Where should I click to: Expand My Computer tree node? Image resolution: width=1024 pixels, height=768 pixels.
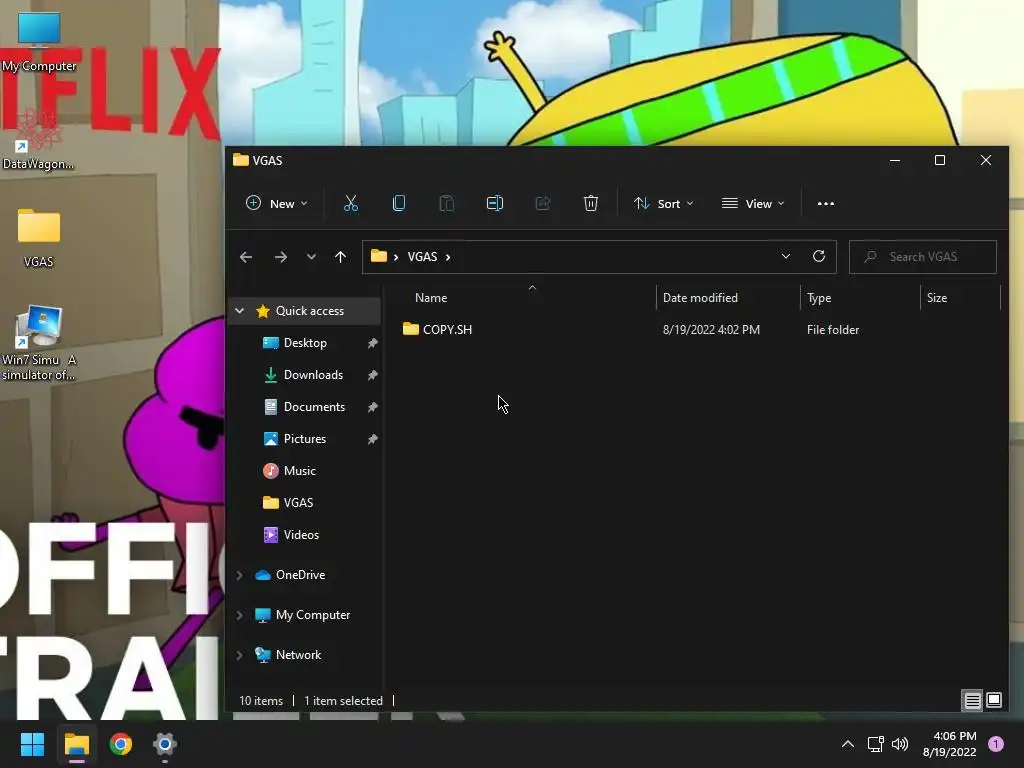point(240,615)
